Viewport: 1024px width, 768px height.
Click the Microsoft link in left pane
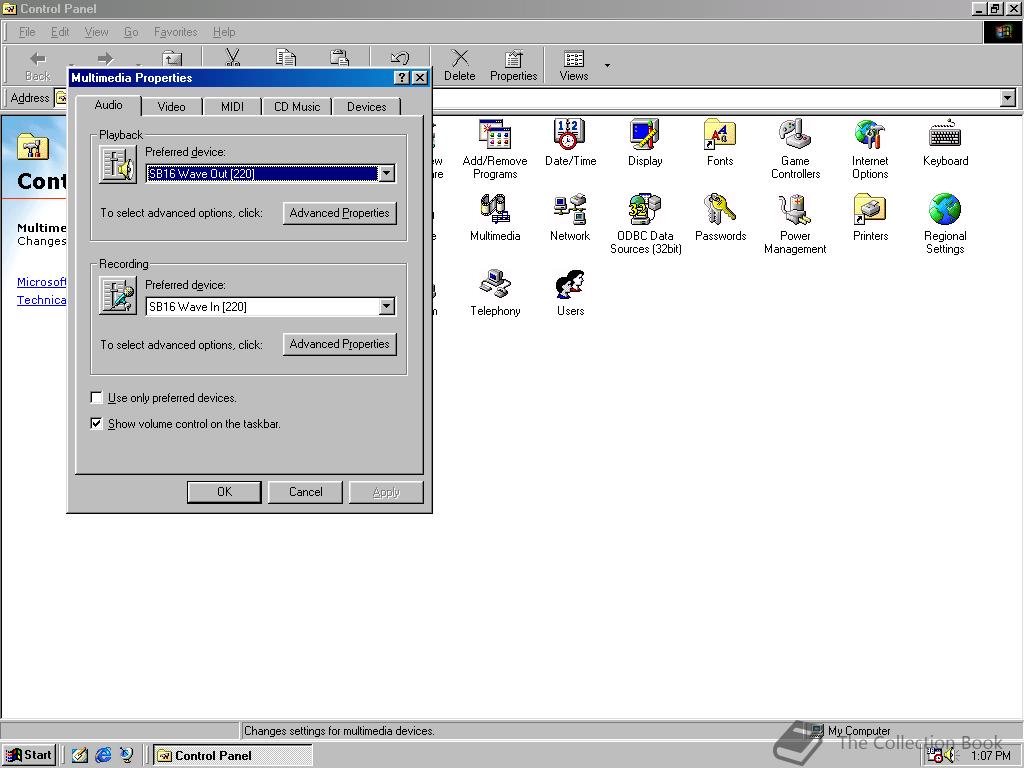(x=41, y=282)
